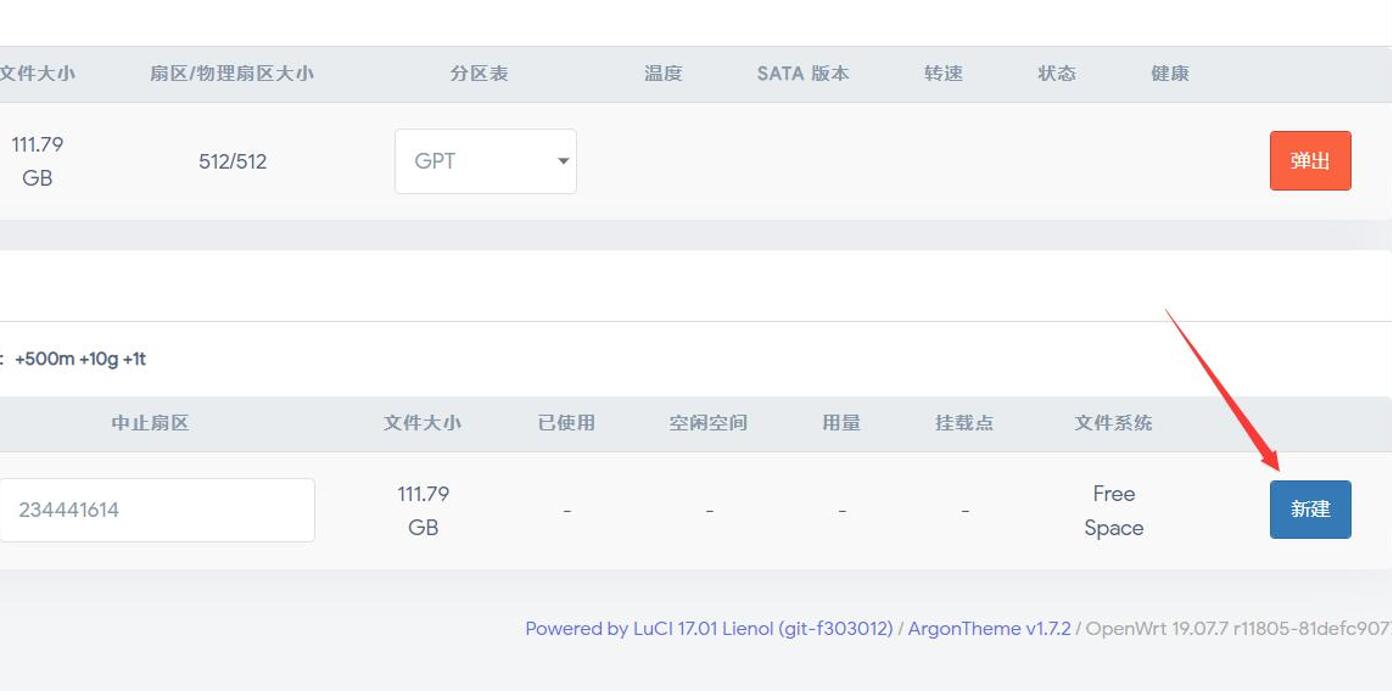Viewport: 1392px width, 691px height.
Task: Click the 扇区/物理扇区大小 column header
Action: click(232, 74)
